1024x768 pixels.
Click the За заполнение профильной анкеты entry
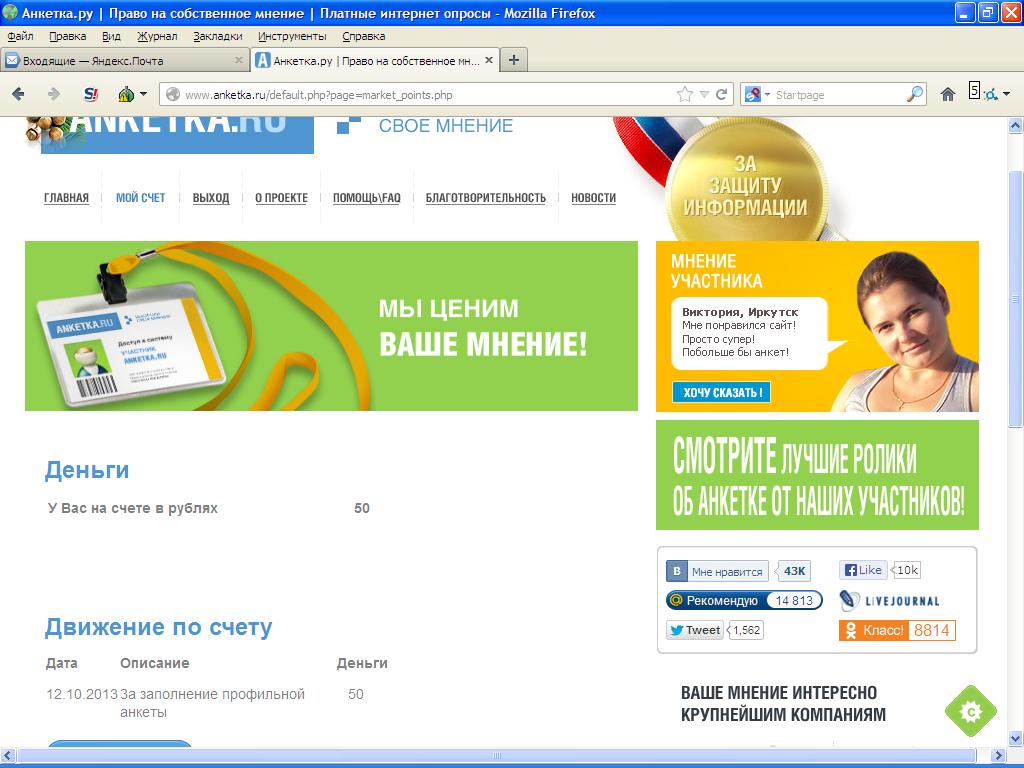tap(212, 703)
